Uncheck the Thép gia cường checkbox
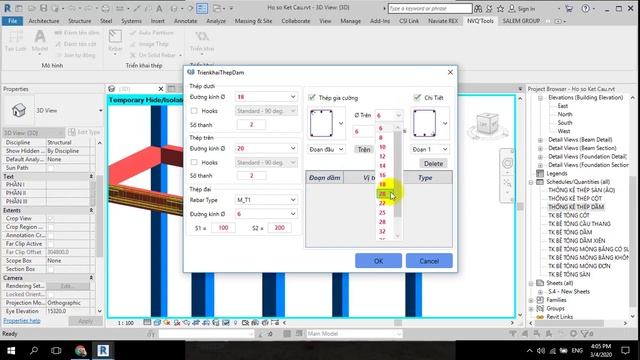 (x=312, y=97)
